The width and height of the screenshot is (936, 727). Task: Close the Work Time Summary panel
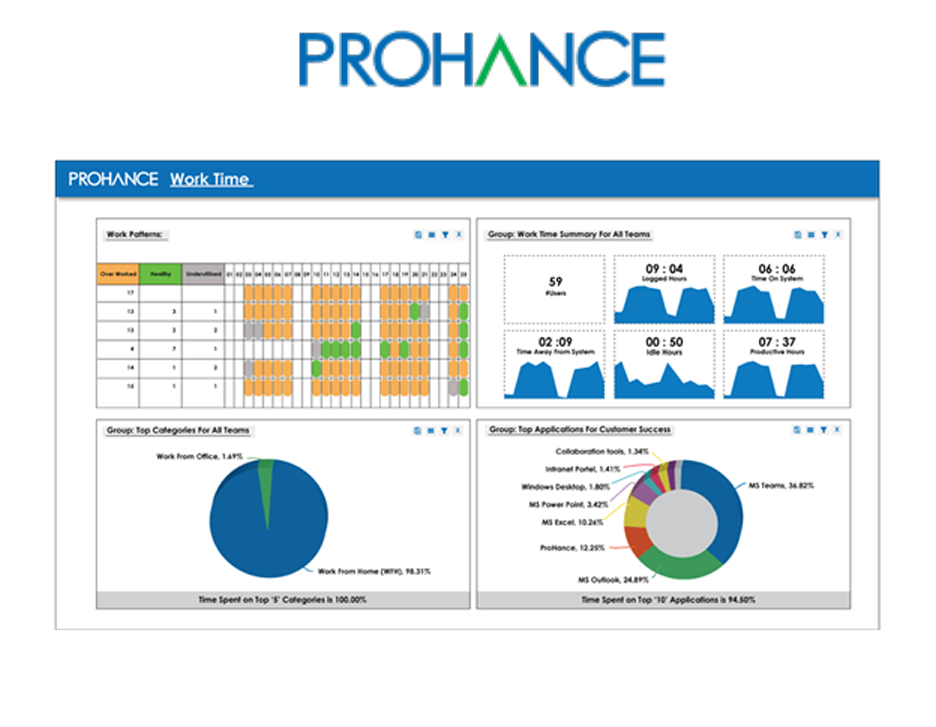[838, 235]
